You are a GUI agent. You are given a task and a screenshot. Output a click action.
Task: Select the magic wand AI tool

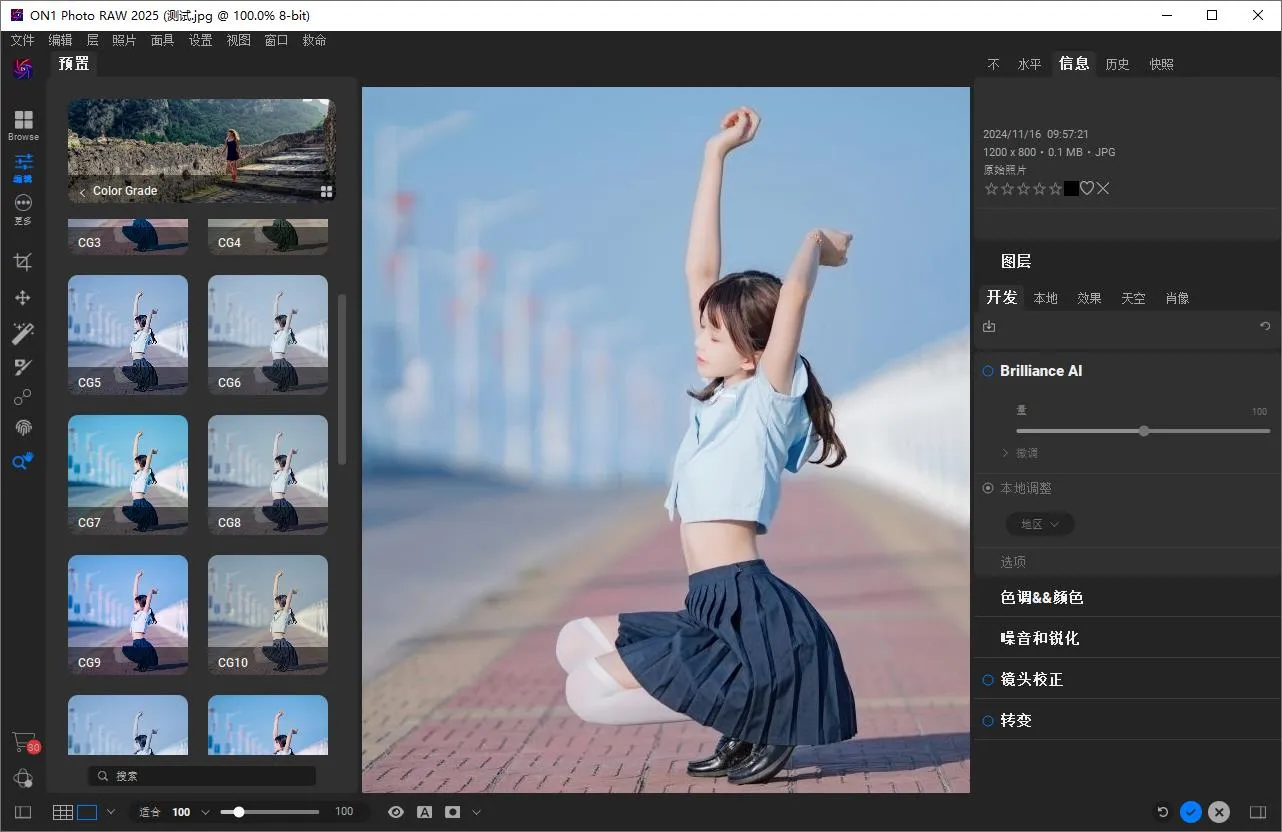click(23, 332)
